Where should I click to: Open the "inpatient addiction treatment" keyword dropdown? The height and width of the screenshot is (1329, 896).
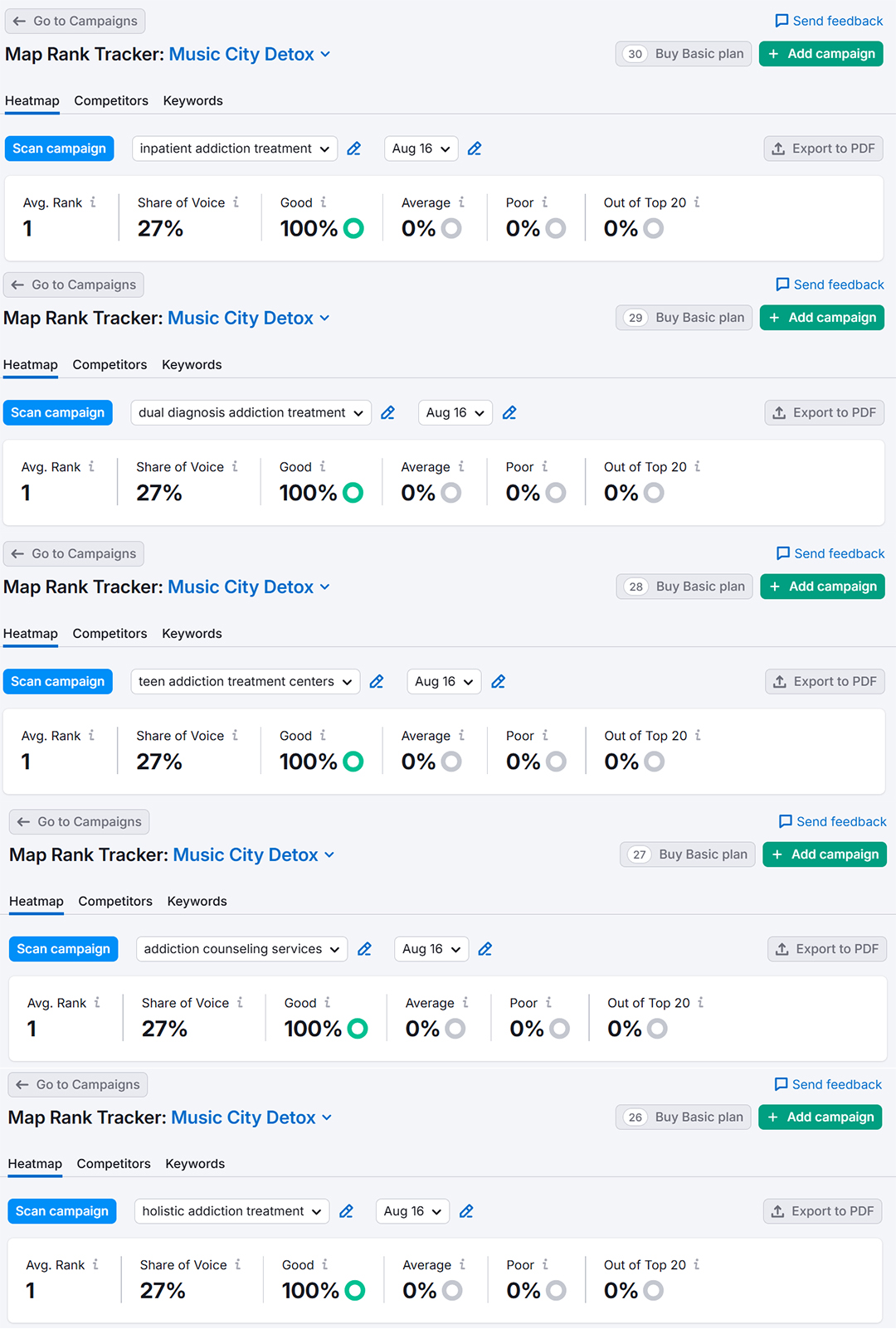tap(235, 148)
